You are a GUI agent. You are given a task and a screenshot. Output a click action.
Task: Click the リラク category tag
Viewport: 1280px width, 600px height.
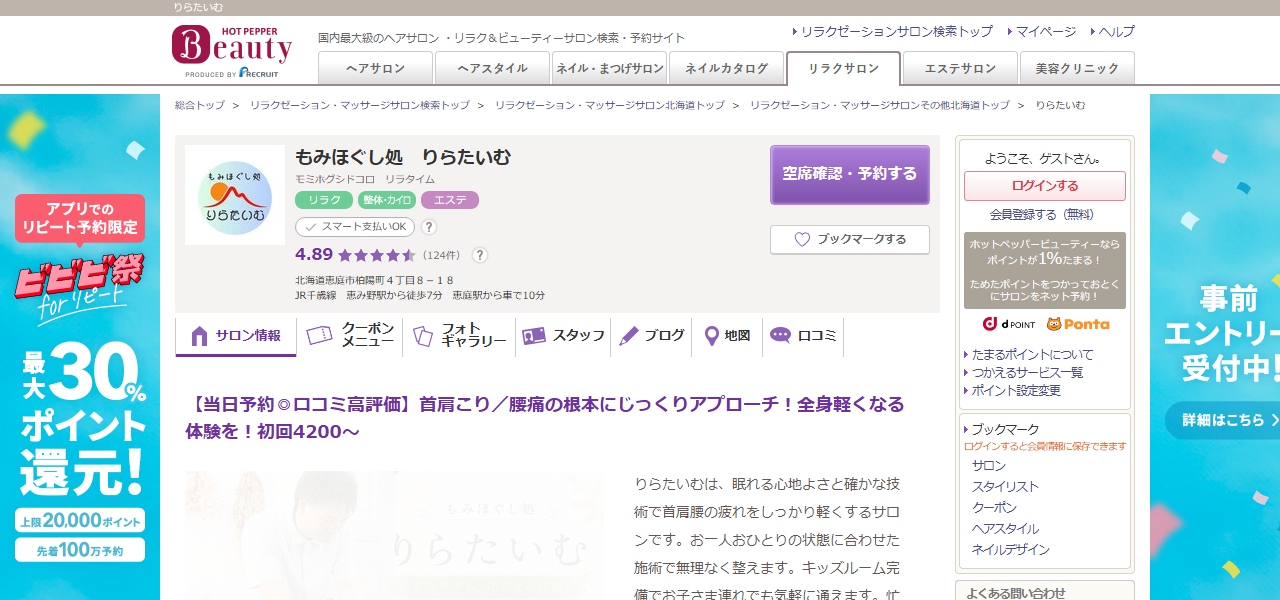[324, 200]
